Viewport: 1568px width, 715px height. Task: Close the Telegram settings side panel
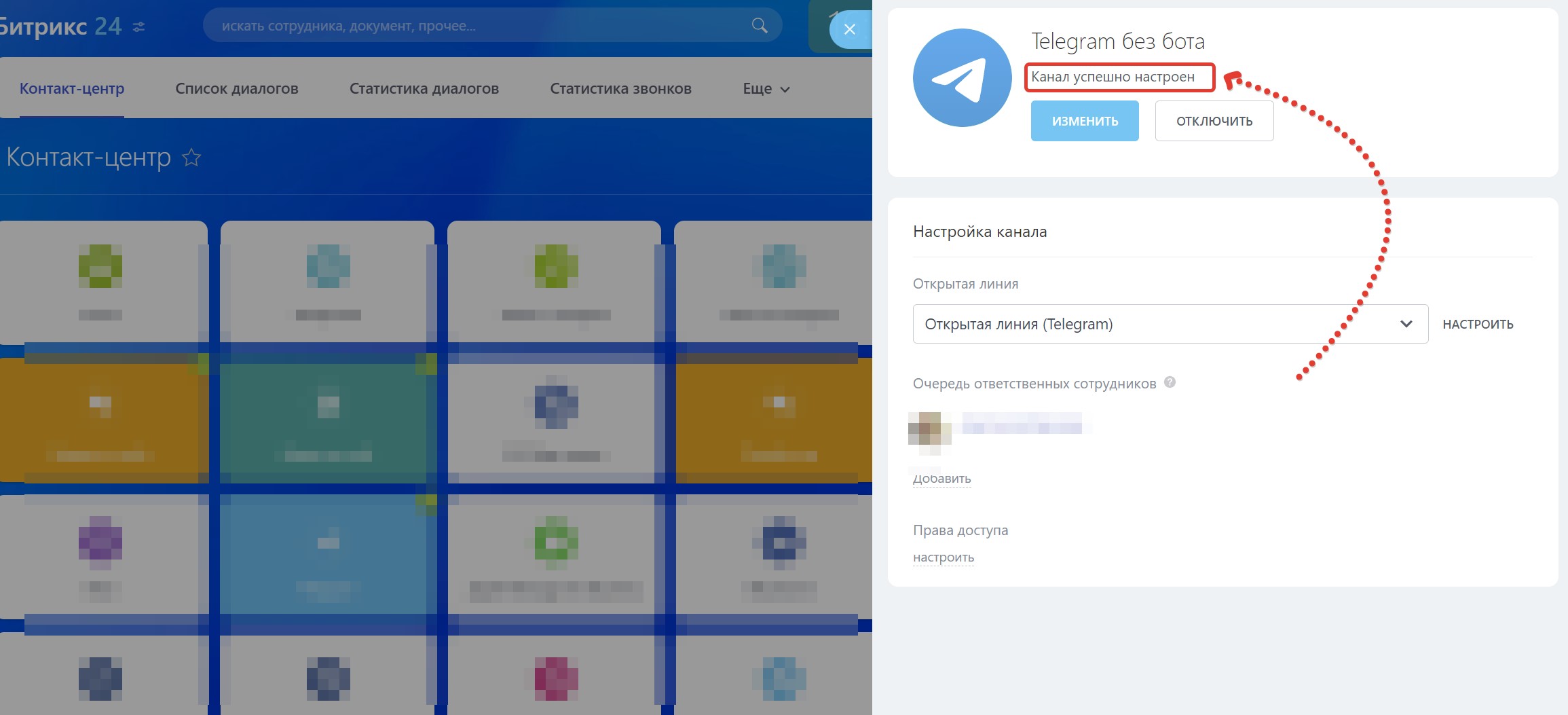coord(849,29)
